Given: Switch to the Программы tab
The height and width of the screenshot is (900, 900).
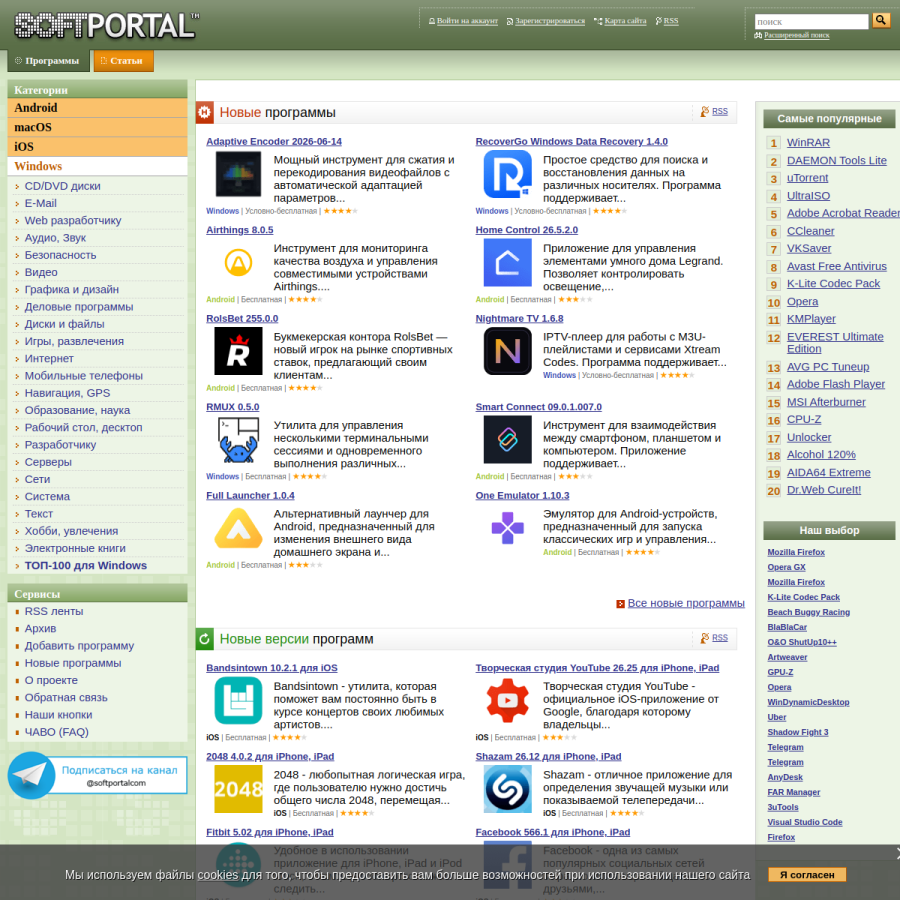Looking at the screenshot, I should 48,61.
